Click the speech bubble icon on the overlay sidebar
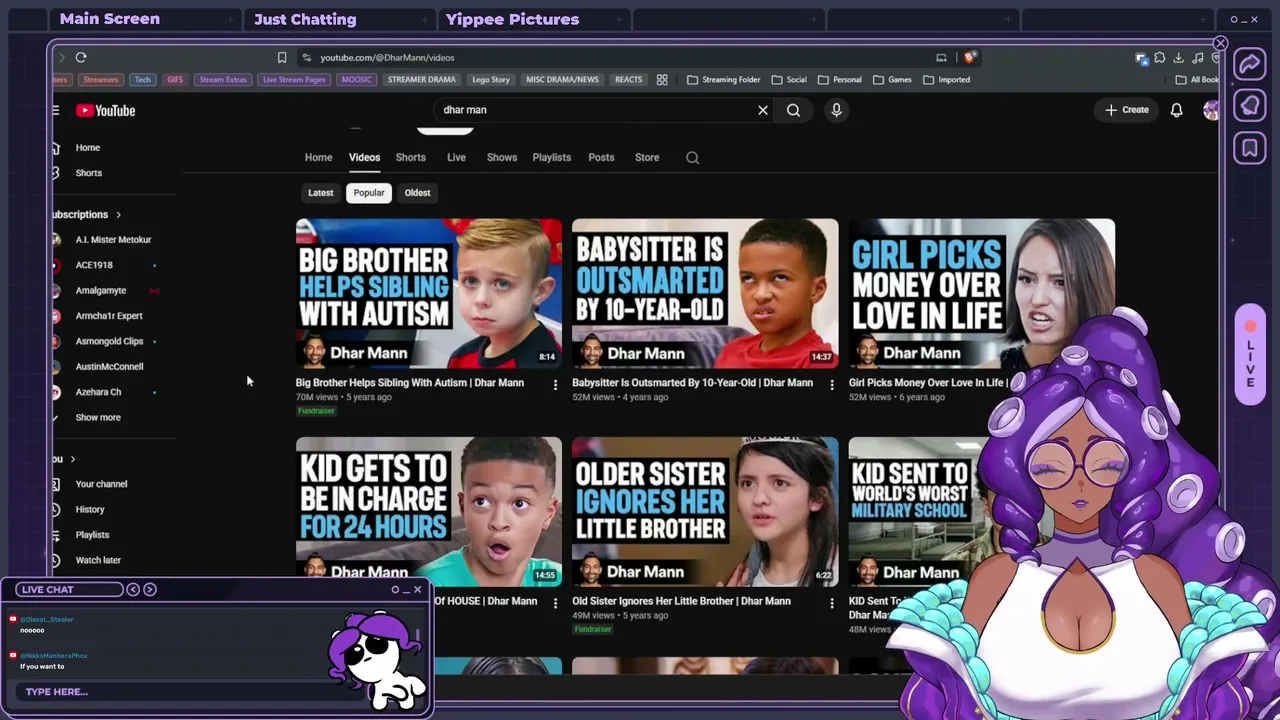The width and height of the screenshot is (1280, 720). [x=1250, y=106]
